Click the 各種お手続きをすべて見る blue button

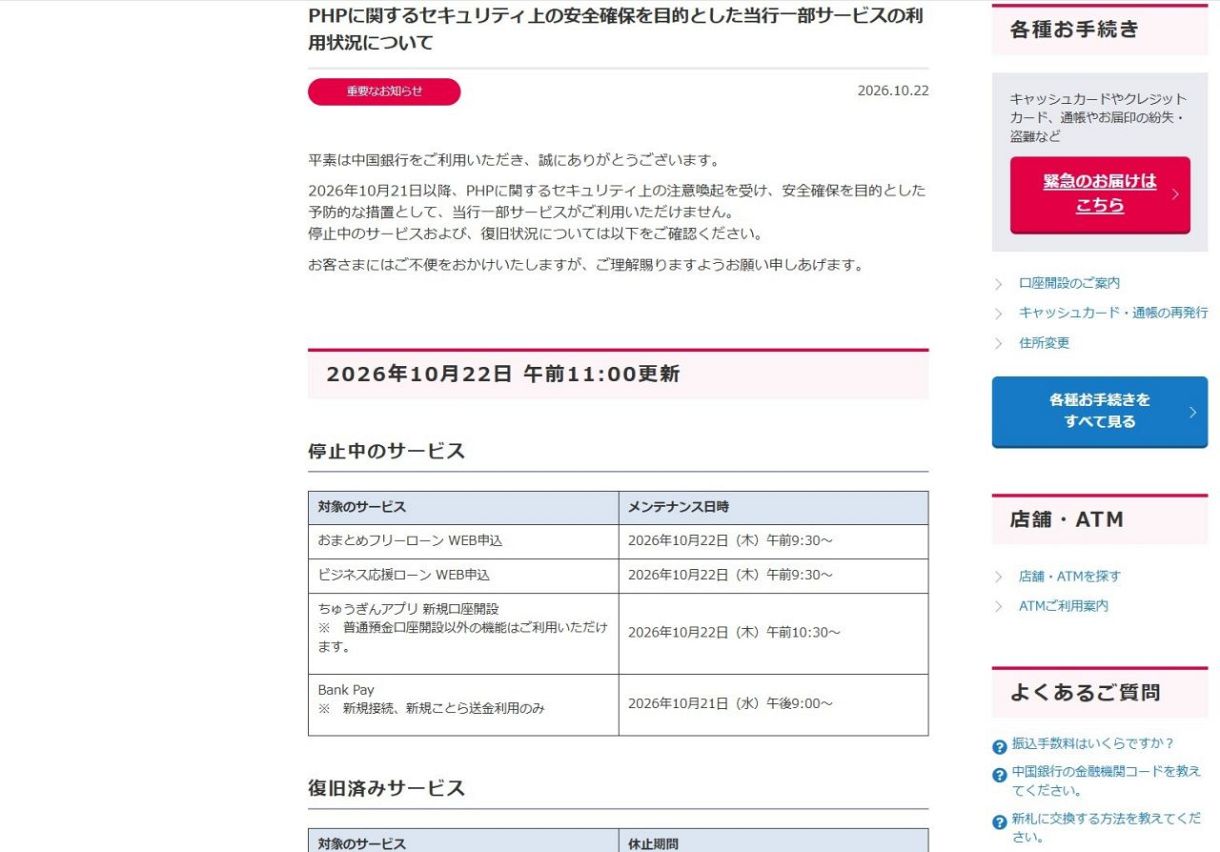pos(1100,411)
